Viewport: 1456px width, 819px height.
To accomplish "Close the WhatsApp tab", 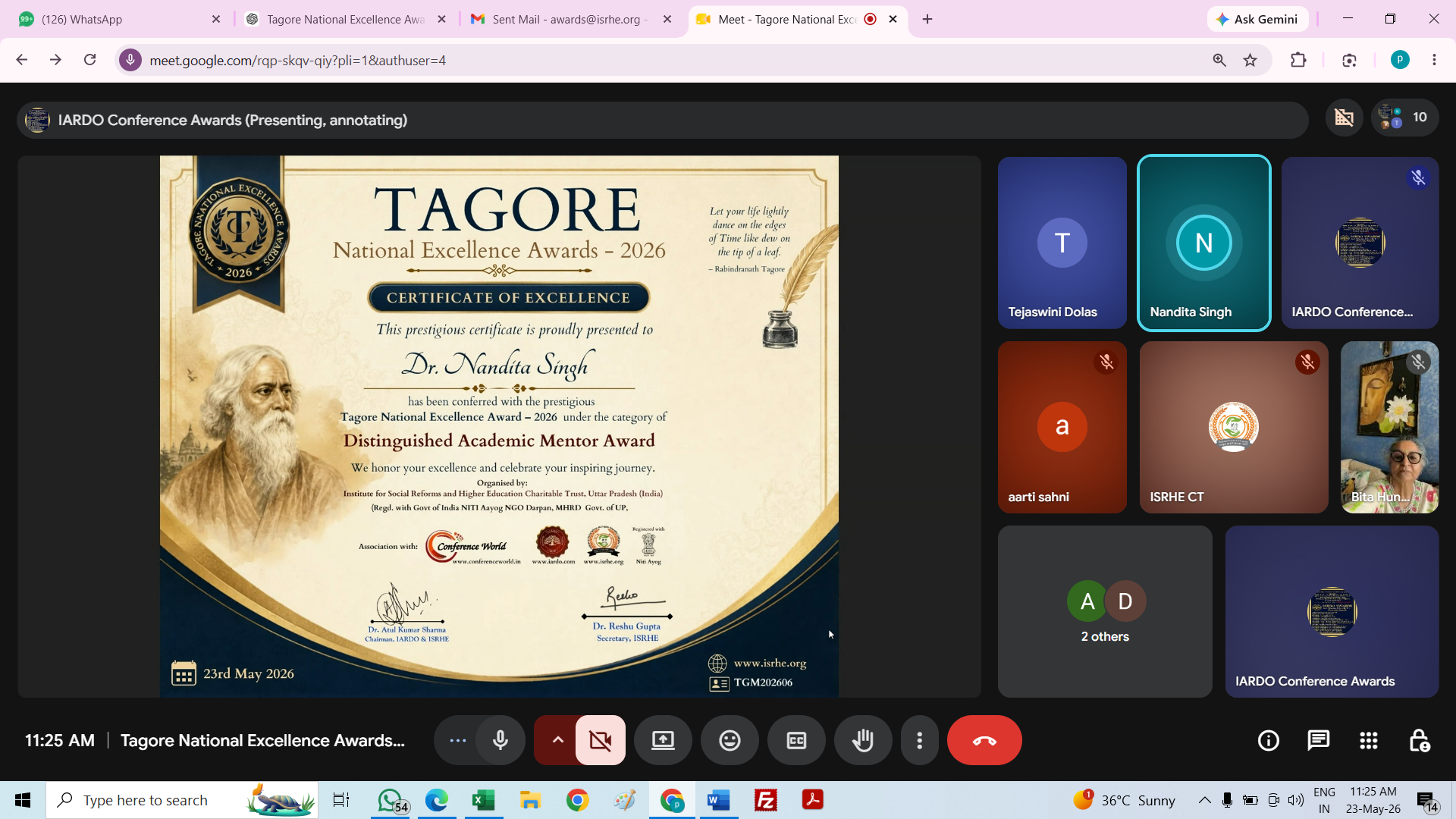I will (x=216, y=19).
